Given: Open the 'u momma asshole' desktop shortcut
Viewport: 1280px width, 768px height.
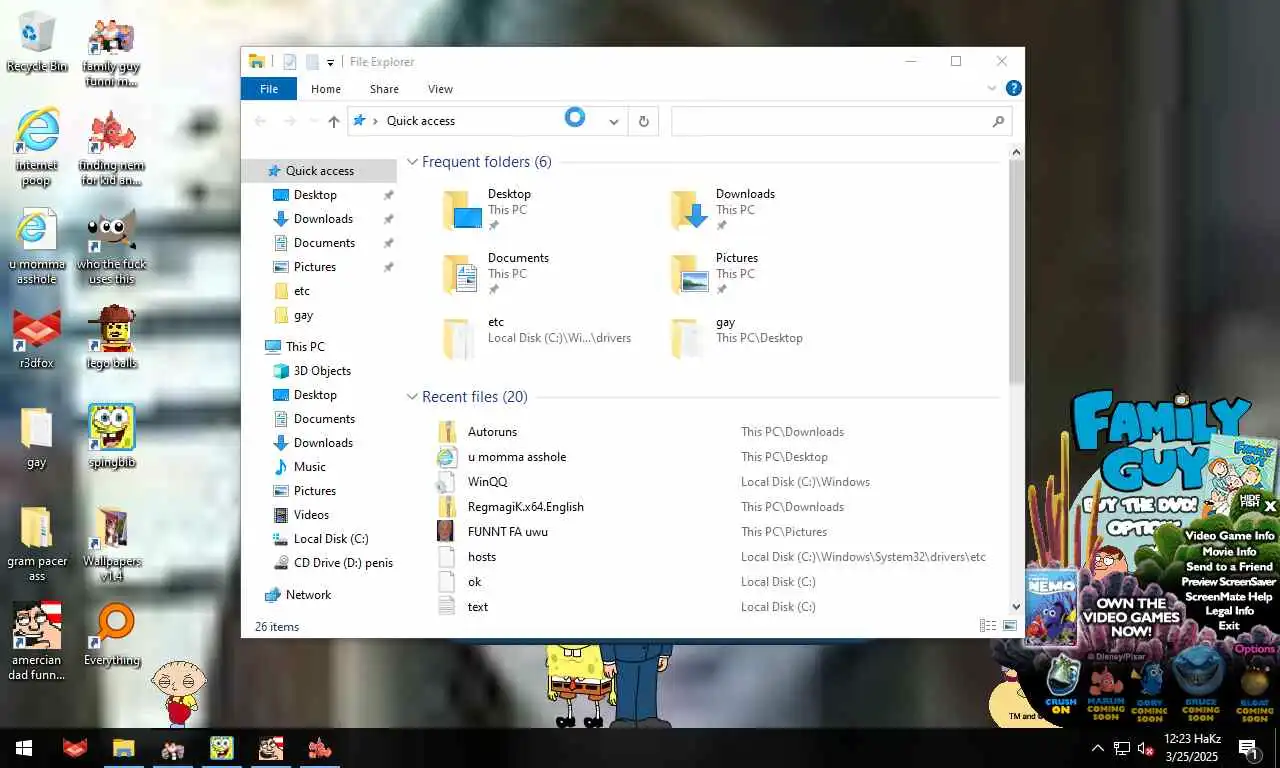Looking at the screenshot, I should pyautogui.click(x=37, y=246).
